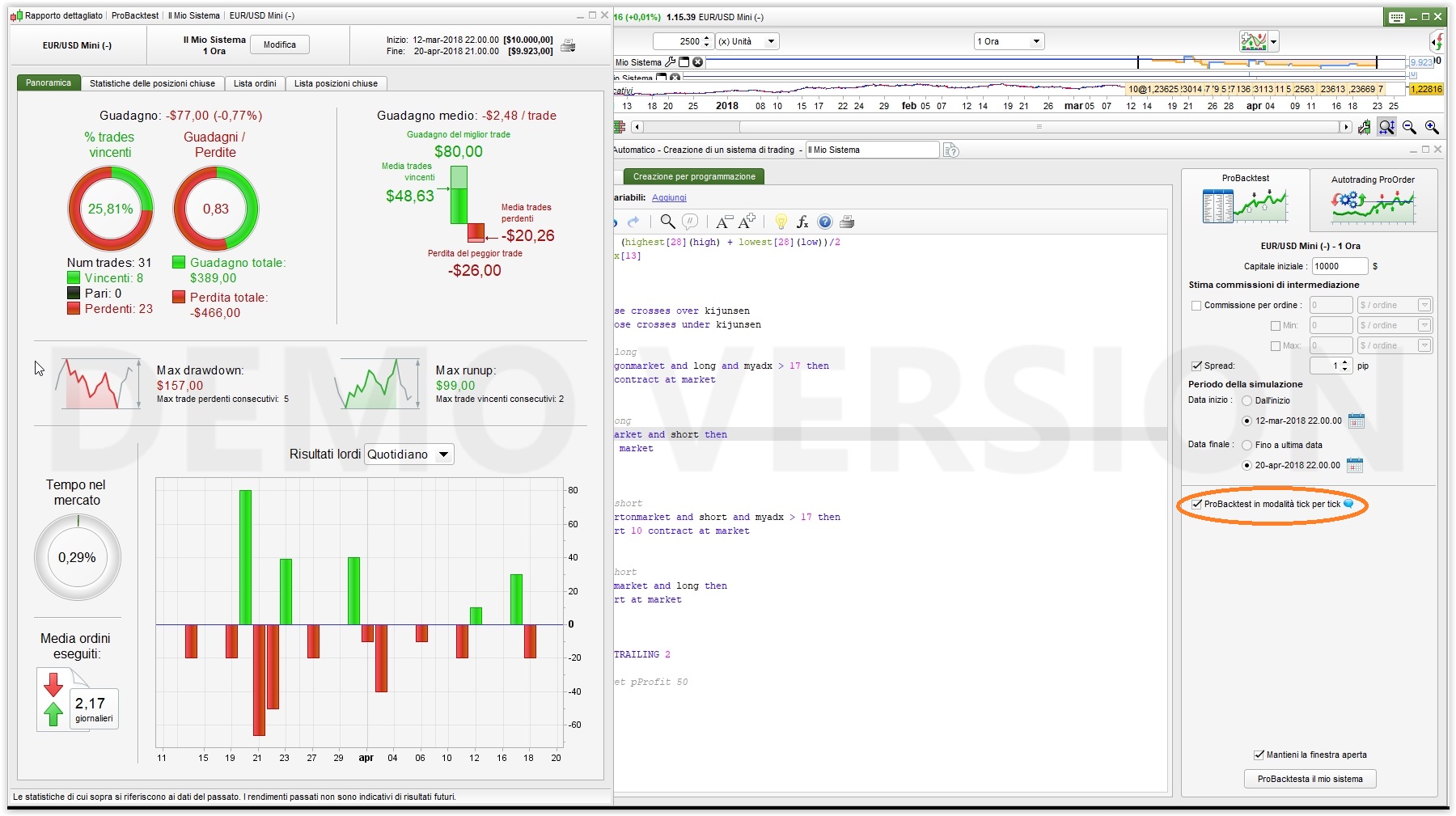Open the Lista posizioni chiuse tab
Image resolution: width=1456 pixels, height=816 pixels.
[x=336, y=83]
